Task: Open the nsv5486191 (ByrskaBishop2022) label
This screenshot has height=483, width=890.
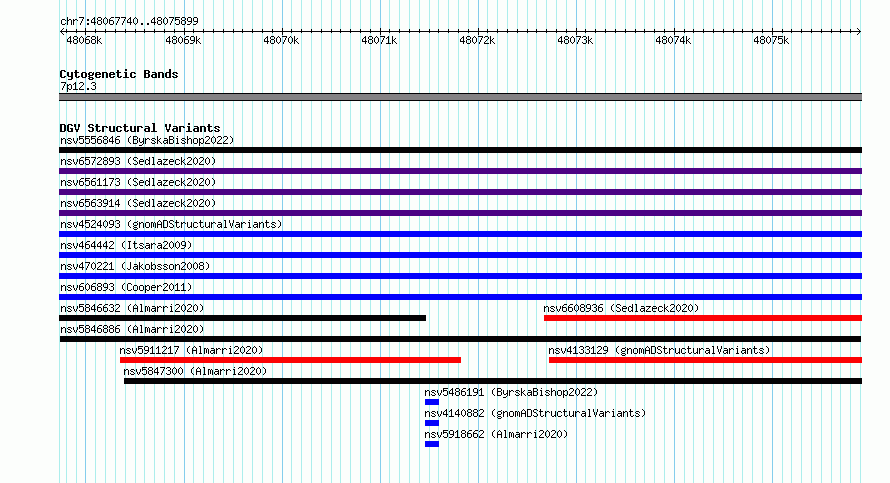Action: (511, 392)
